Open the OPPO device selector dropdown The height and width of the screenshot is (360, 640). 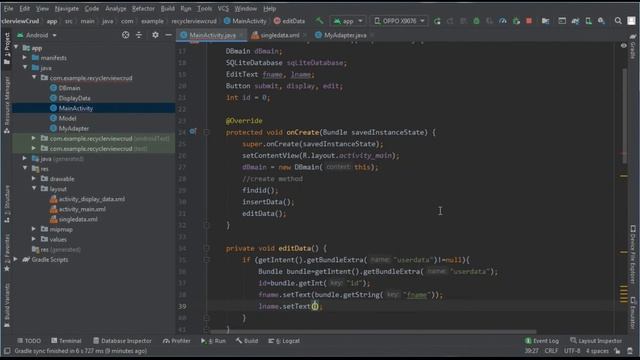(400, 21)
